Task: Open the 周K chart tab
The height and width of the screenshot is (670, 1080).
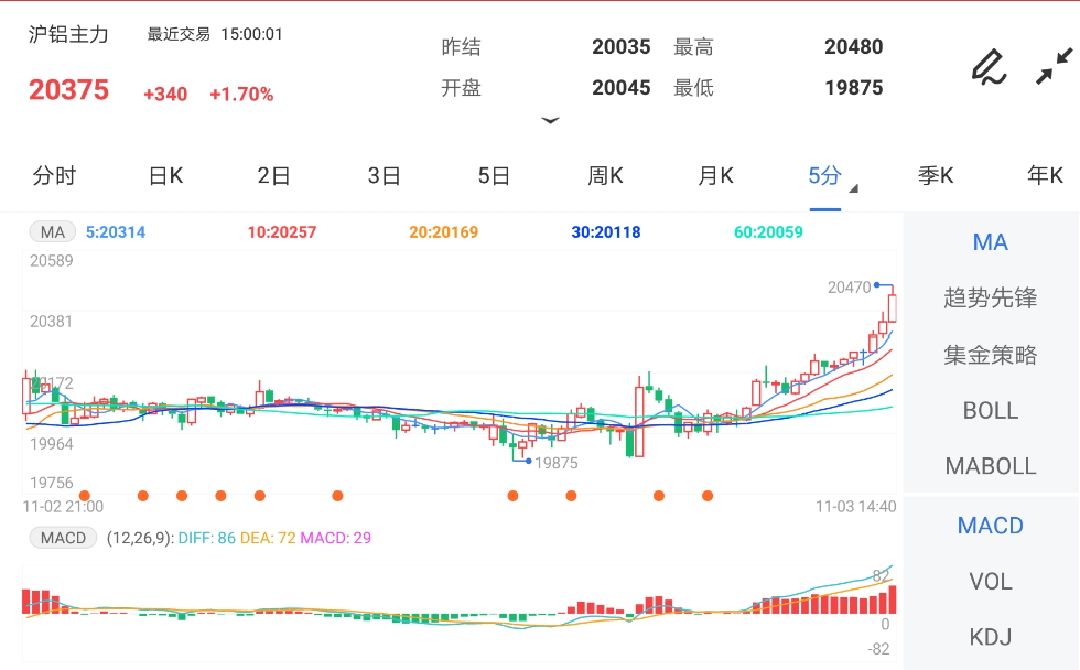Action: click(x=605, y=176)
